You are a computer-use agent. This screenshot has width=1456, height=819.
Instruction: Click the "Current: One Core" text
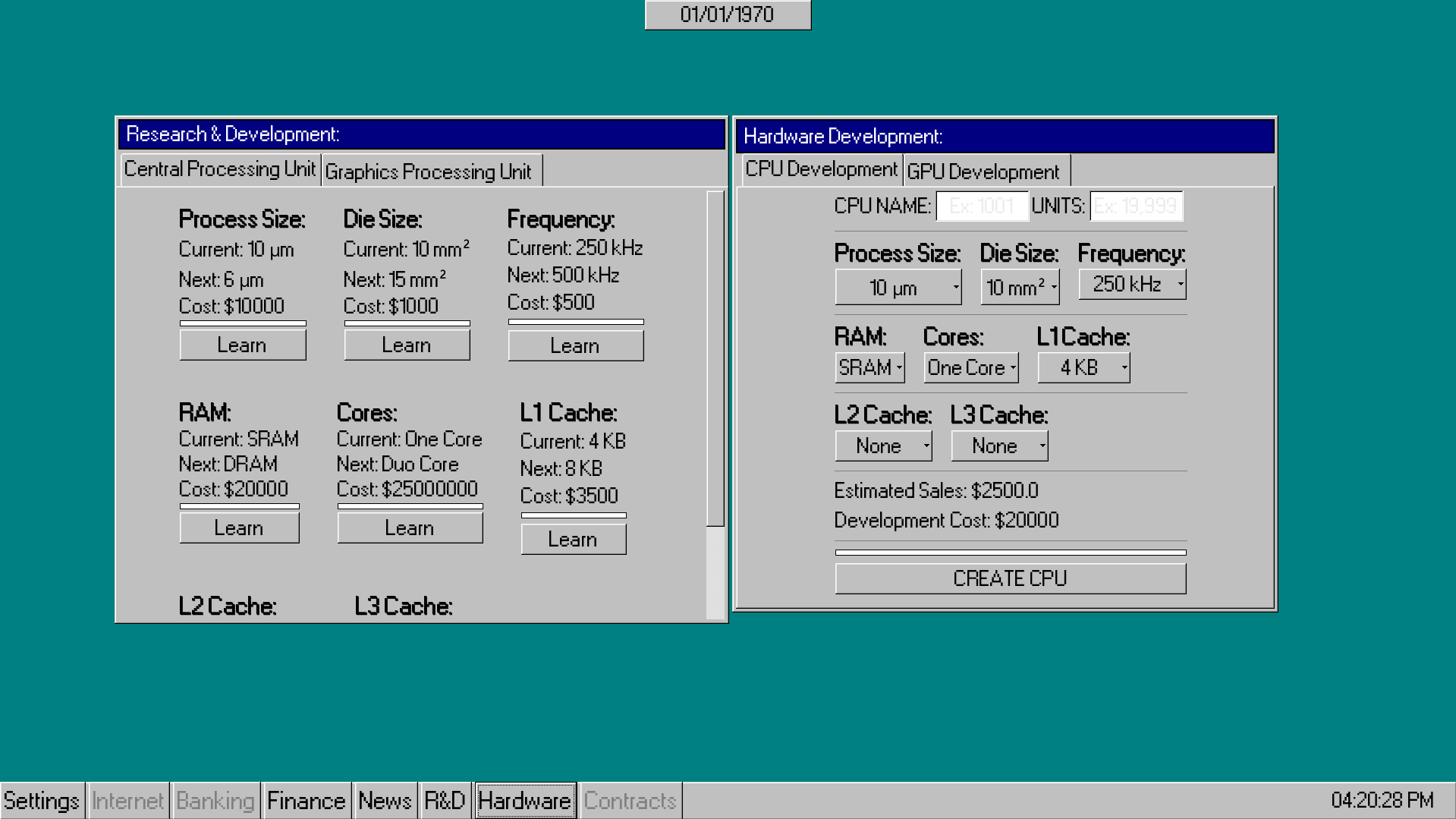pyautogui.click(x=409, y=439)
